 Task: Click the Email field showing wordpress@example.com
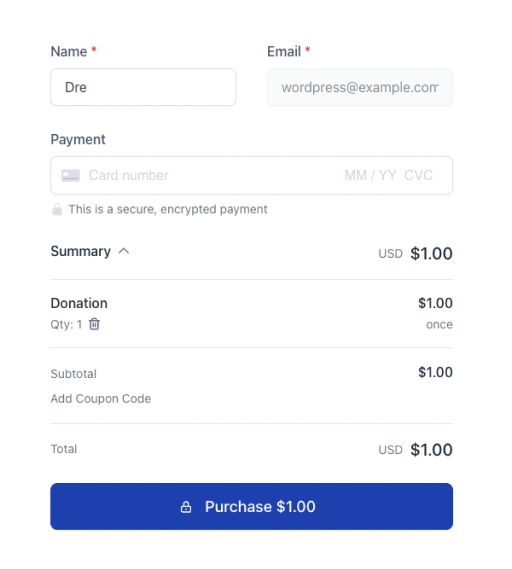360,87
